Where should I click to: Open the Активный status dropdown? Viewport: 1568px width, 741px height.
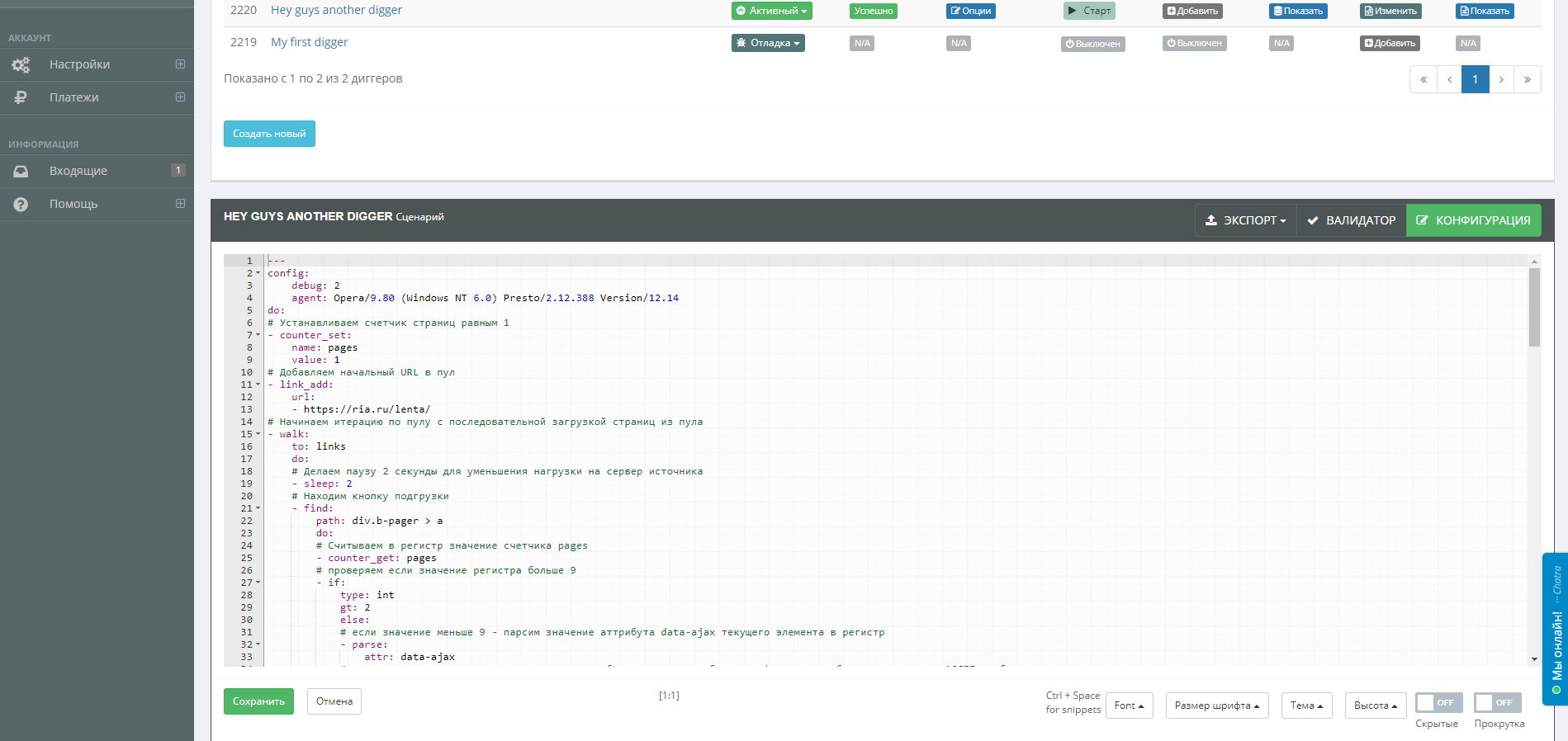772,11
